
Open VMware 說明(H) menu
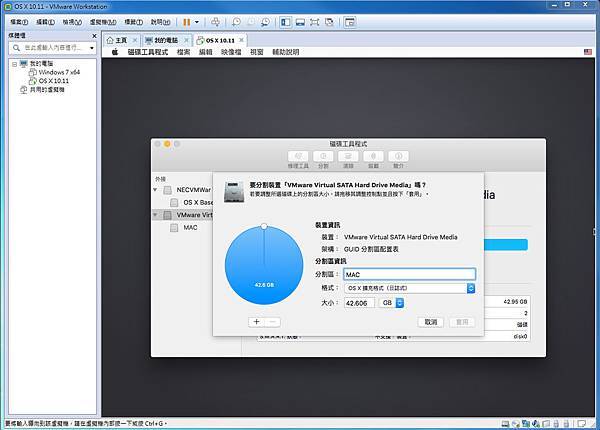(x=160, y=22)
